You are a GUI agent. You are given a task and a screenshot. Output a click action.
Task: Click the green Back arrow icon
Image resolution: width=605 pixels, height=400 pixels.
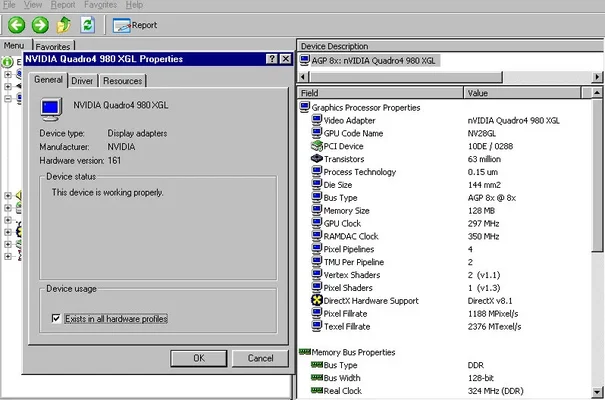coord(16,25)
